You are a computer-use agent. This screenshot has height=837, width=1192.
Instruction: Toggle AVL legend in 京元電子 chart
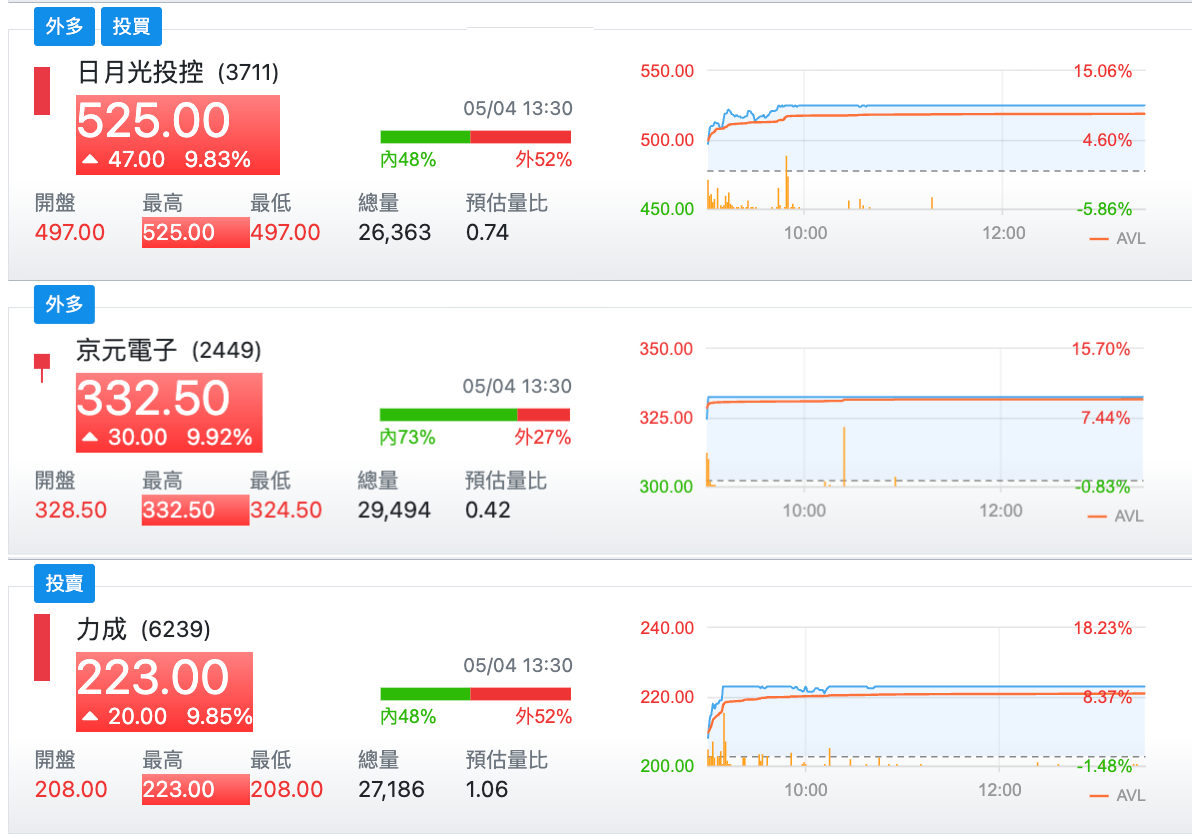[1115, 516]
